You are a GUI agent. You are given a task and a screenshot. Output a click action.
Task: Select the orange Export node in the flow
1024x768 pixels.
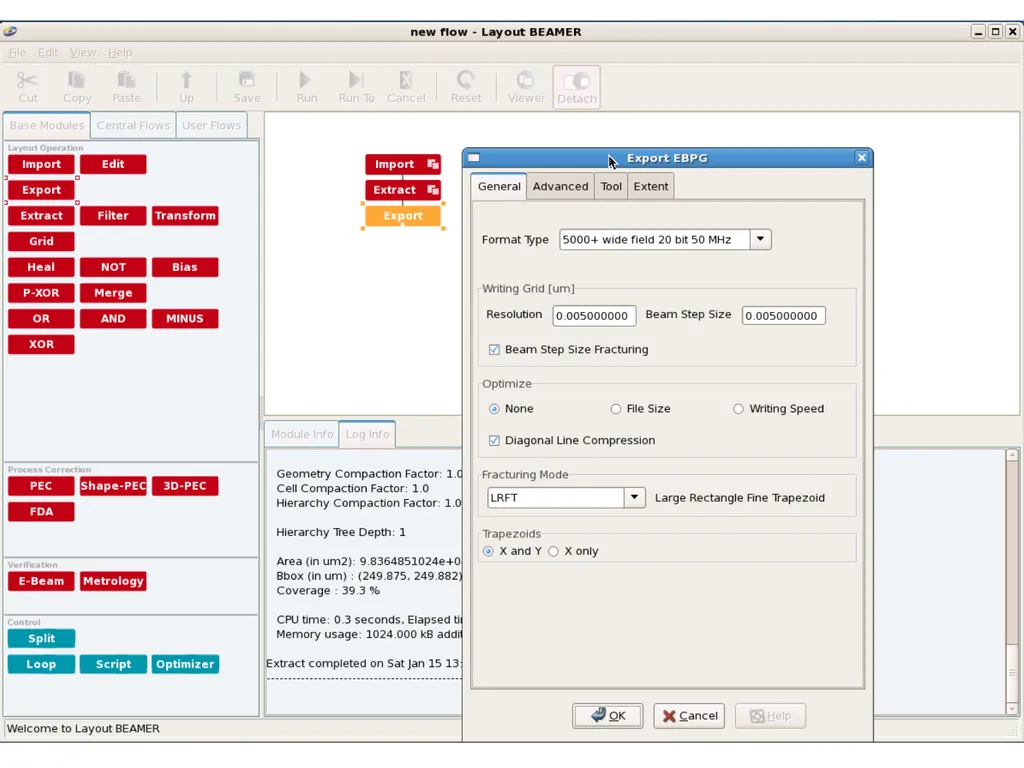403,216
